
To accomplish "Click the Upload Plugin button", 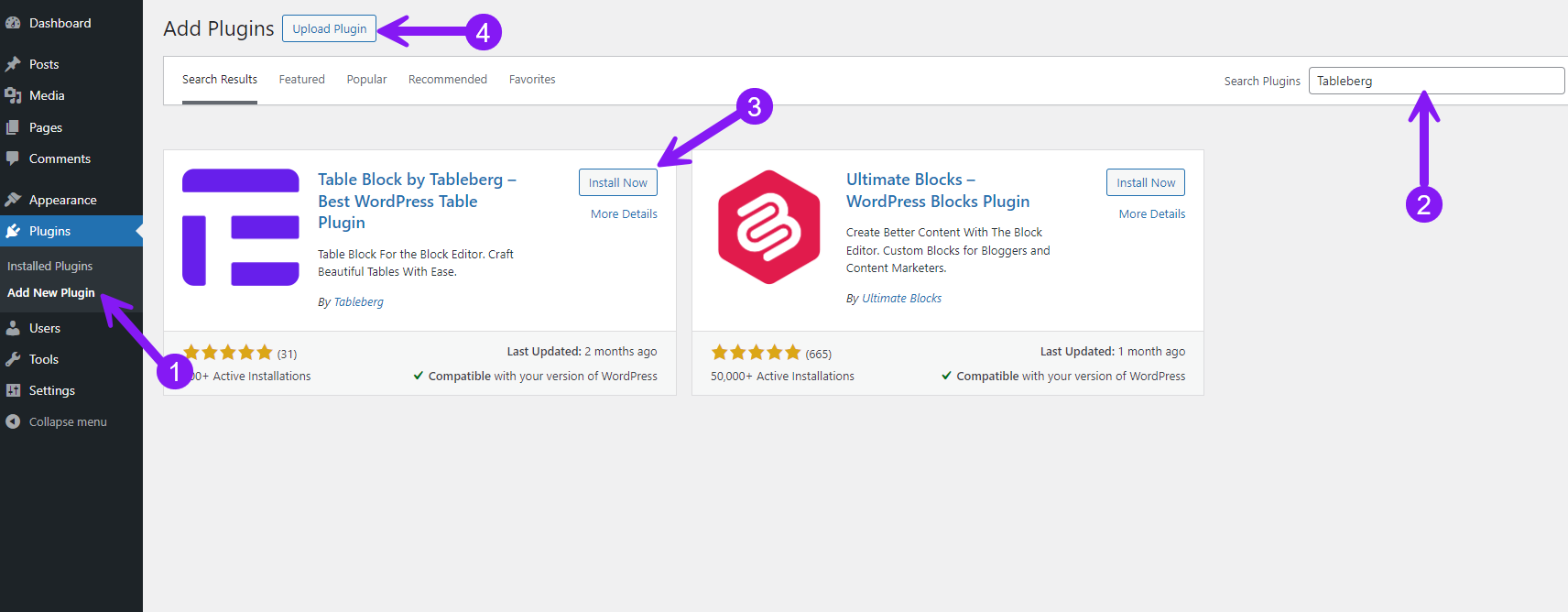I will [x=330, y=28].
